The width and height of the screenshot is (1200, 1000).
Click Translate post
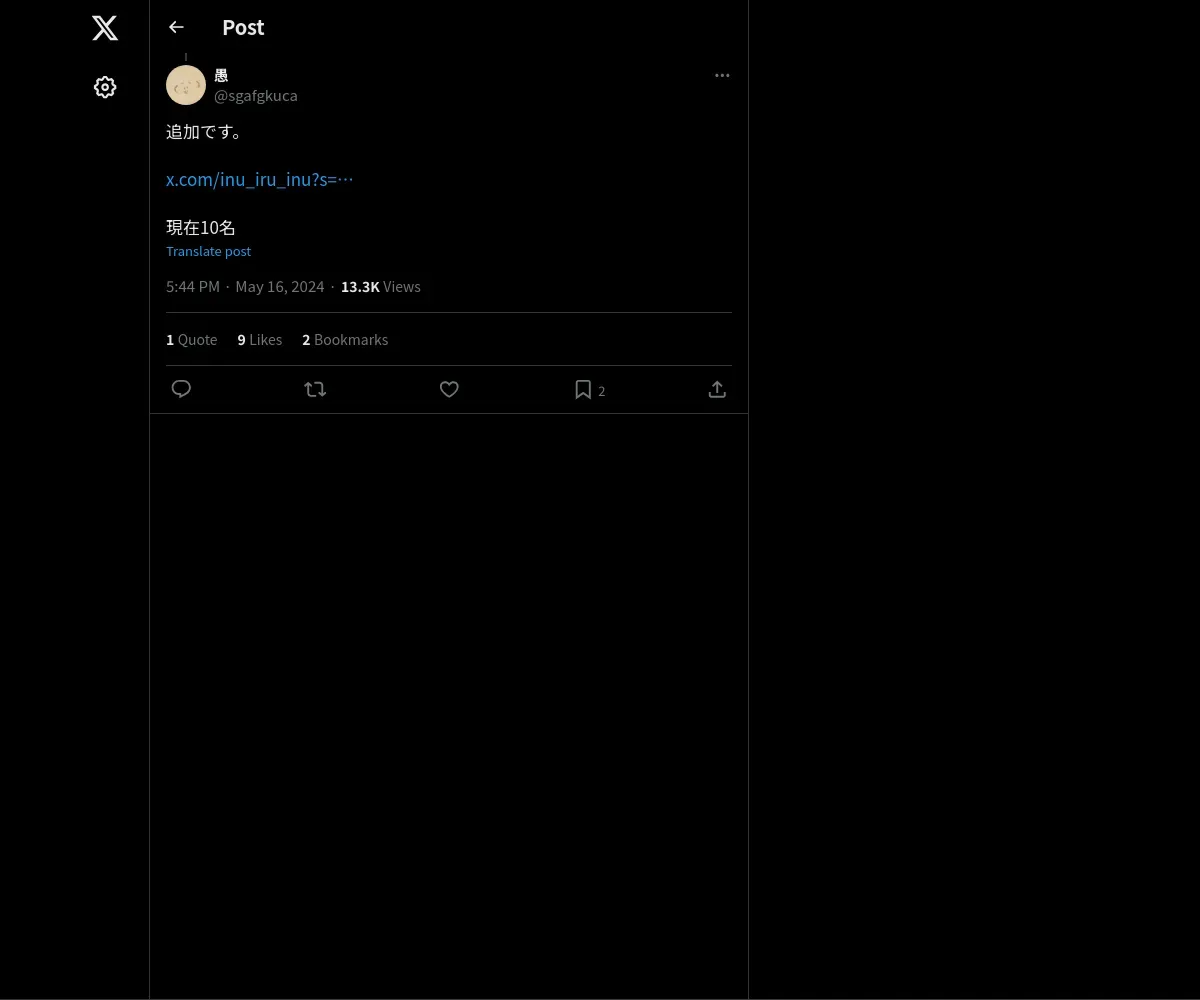[x=208, y=251]
